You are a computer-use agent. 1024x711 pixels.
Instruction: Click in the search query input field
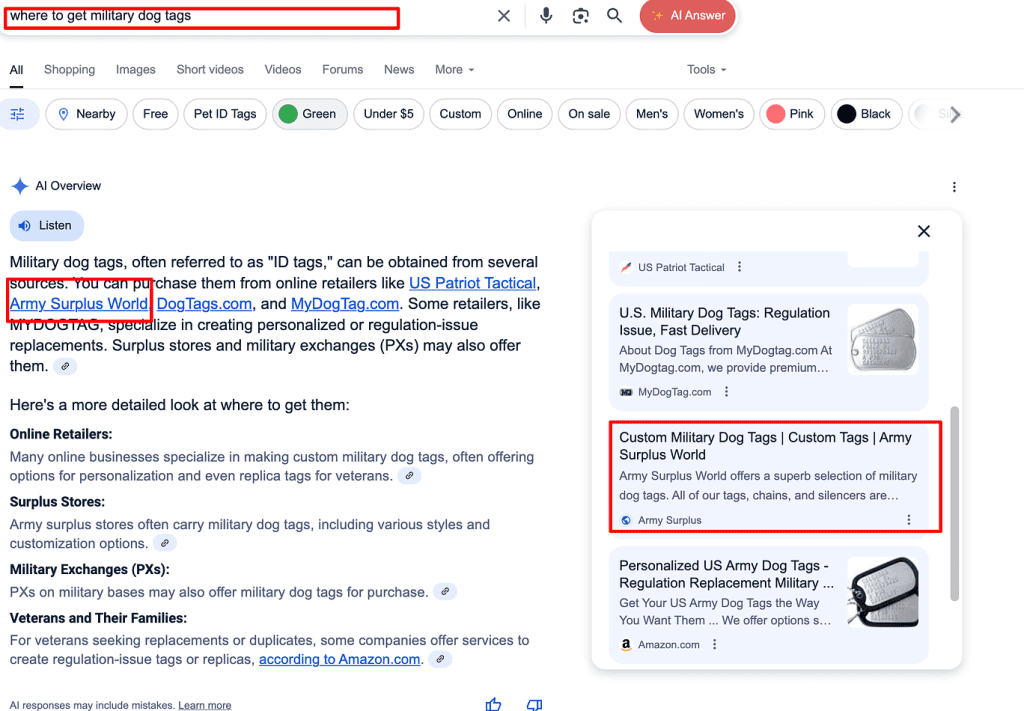[202, 18]
